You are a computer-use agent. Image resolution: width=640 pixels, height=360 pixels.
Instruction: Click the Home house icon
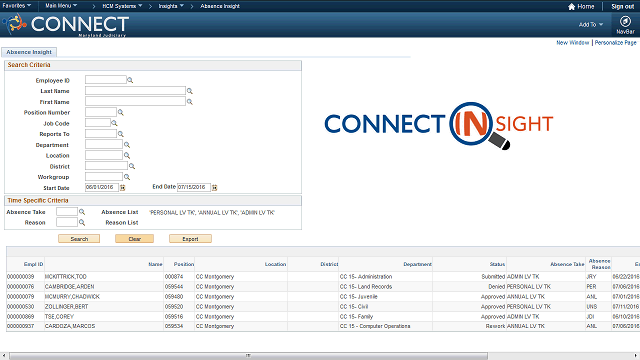click(571, 7)
